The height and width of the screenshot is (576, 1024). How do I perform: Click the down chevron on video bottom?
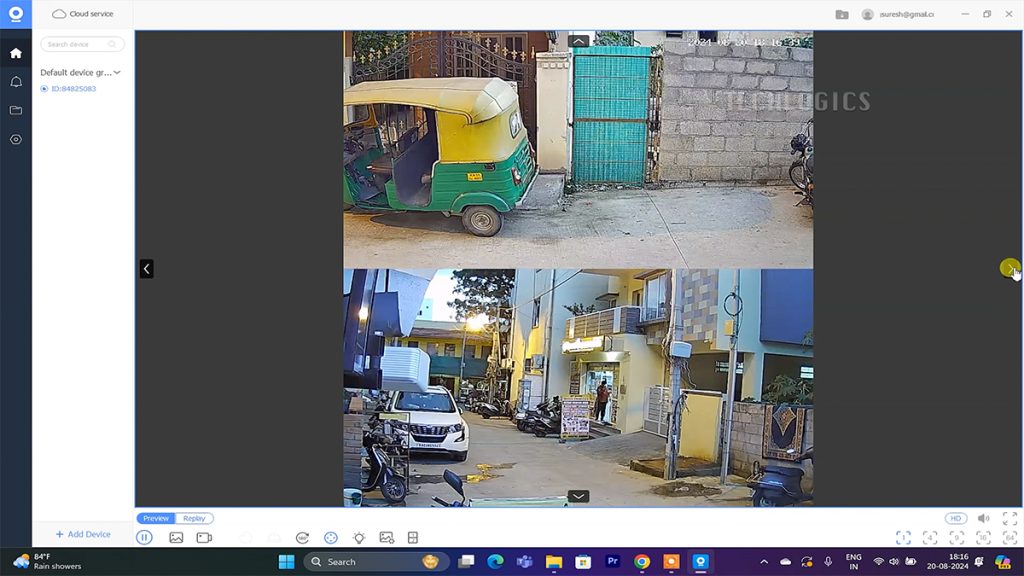578,496
